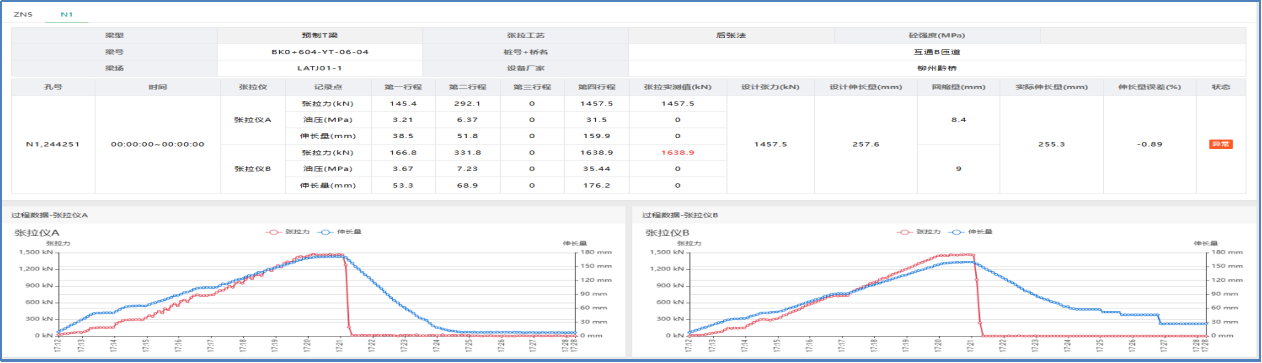
Task: Click the 后张法 process value
Action: (731, 34)
